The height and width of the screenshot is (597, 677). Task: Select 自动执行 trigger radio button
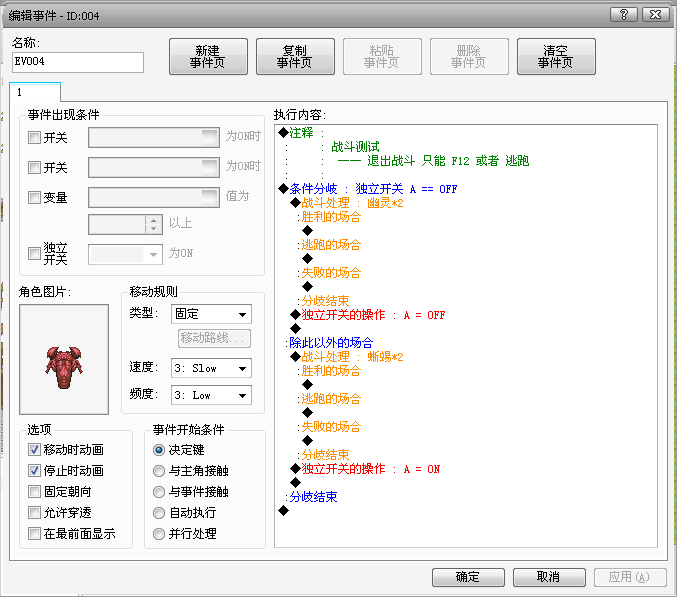(x=159, y=513)
